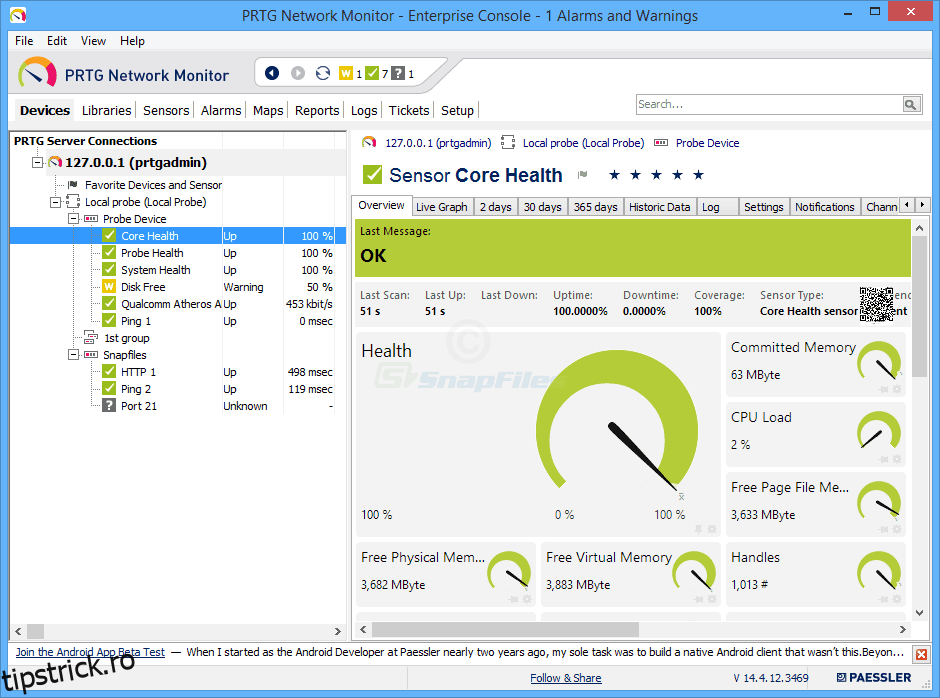Toggle the favorite flag for Core Health sensor
The height and width of the screenshot is (698, 940).
click(582, 175)
